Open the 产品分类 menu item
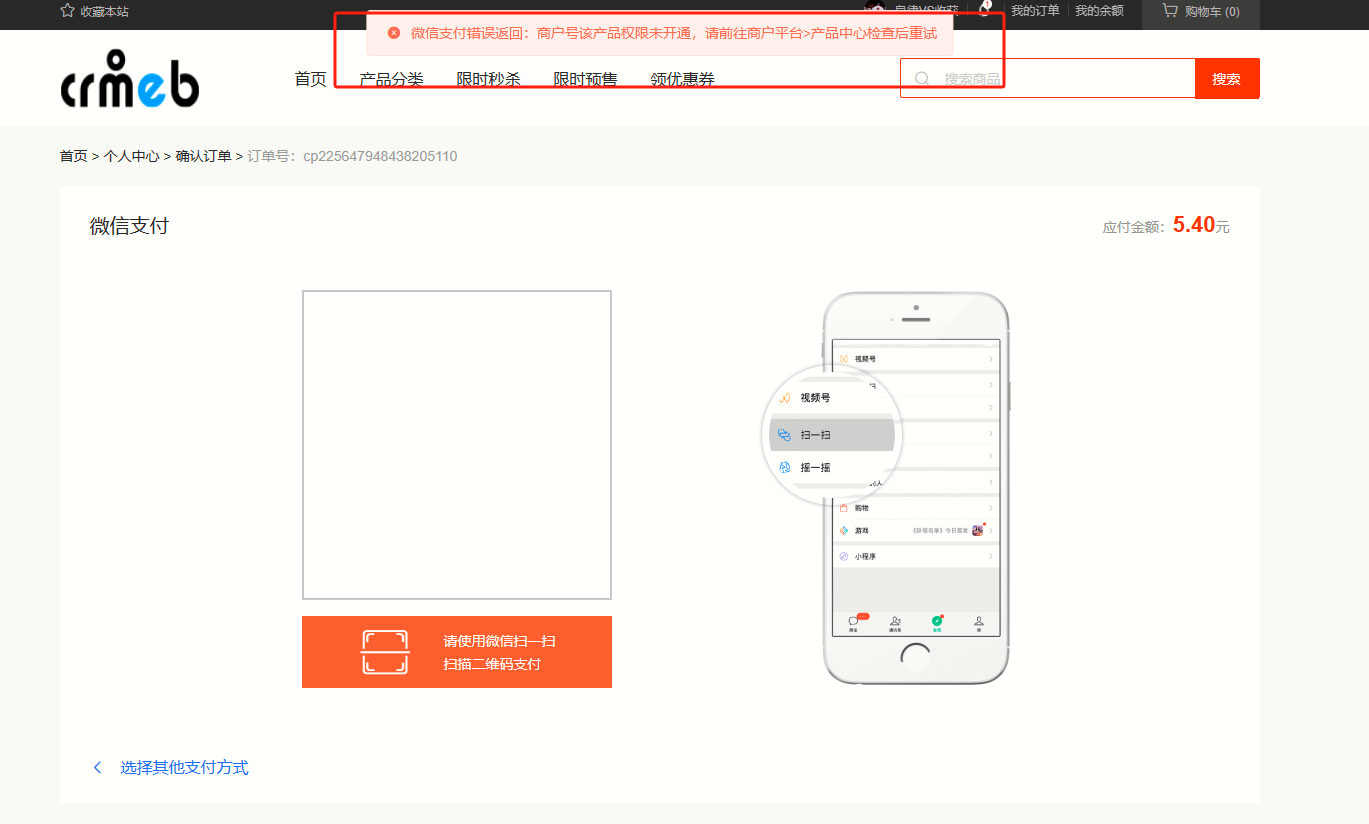This screenshot has width=1369, height=824. pos(391,79)
